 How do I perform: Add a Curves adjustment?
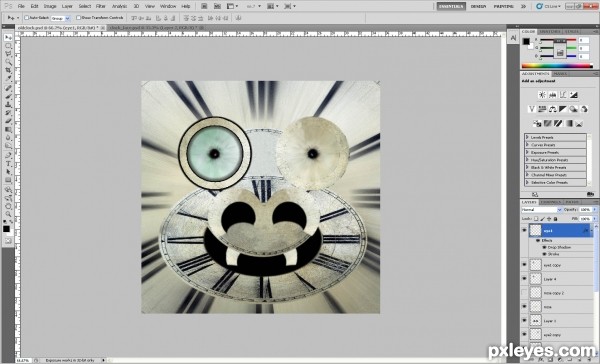(x=563, y=95)
